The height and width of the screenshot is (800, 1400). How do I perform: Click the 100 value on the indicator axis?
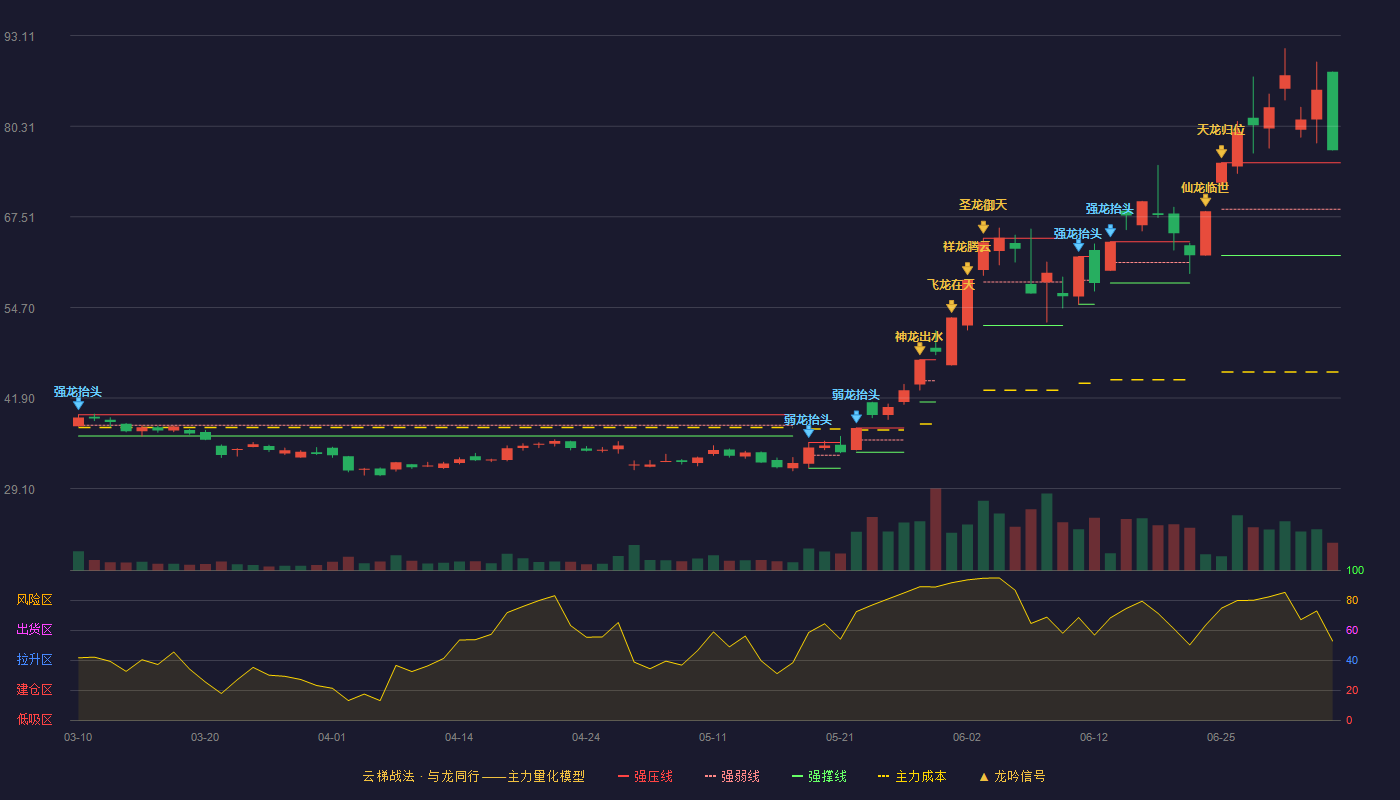1355,571
